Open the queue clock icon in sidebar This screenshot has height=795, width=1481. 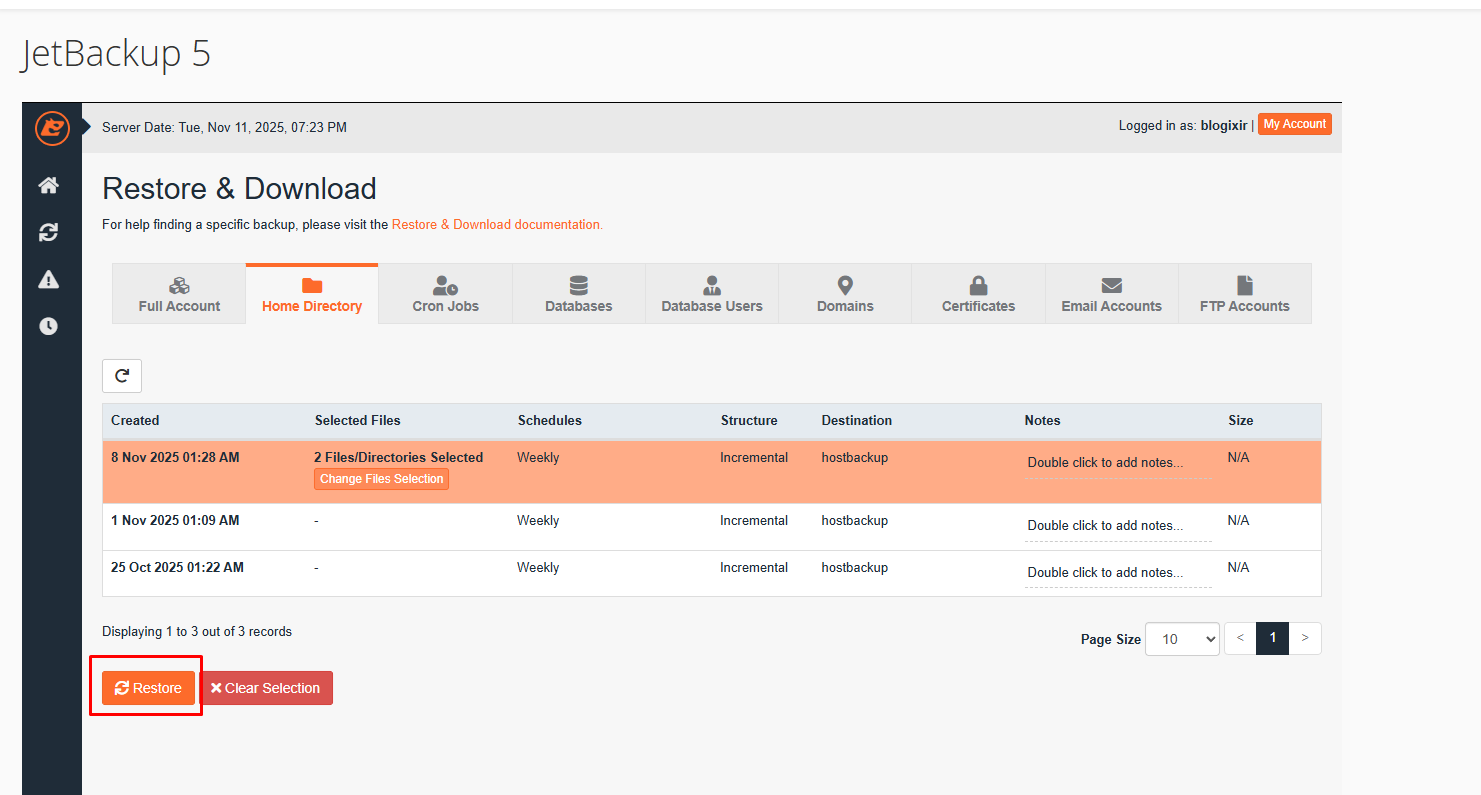48,326
